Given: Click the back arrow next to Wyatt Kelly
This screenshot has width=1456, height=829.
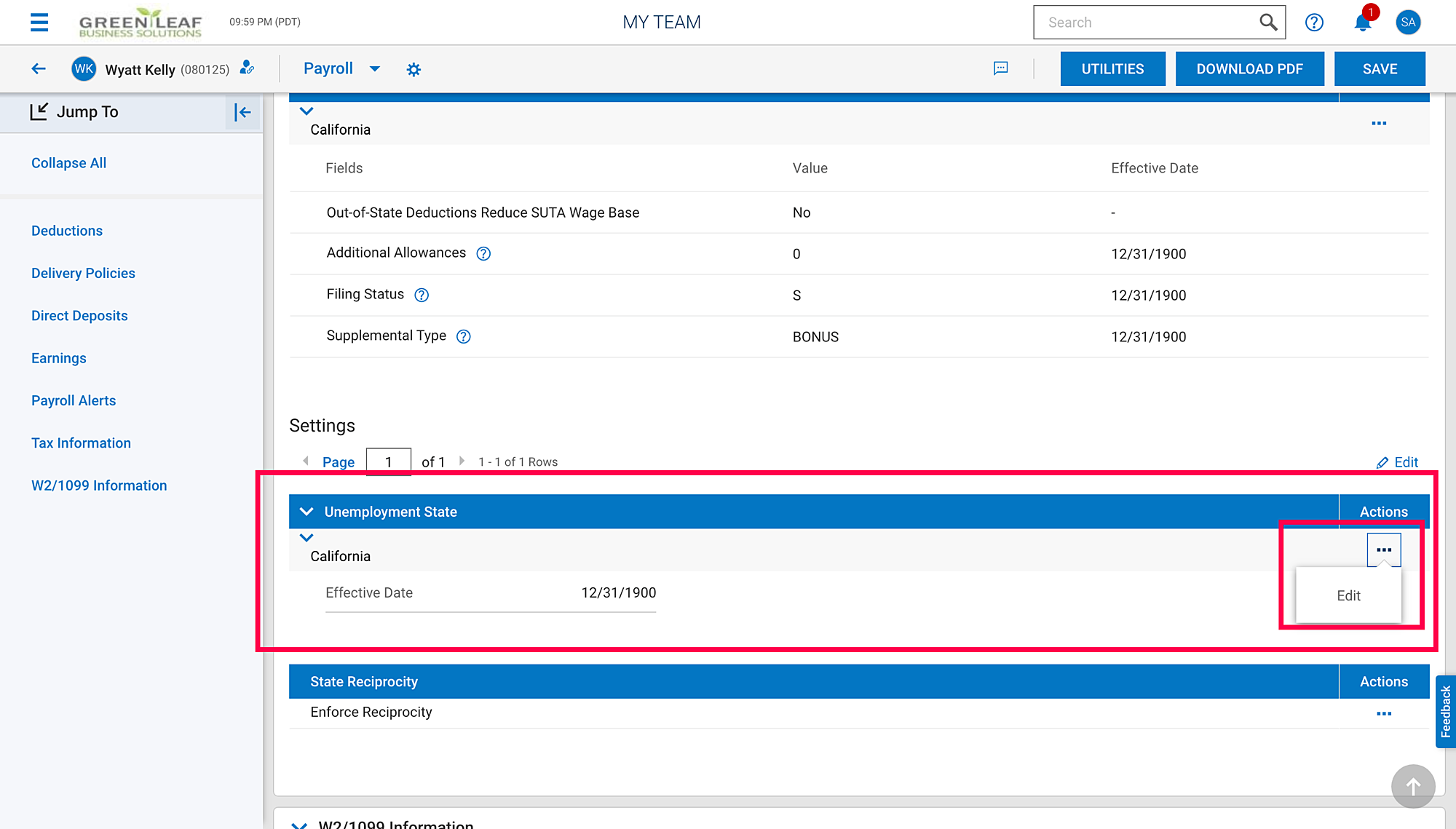Looking at the screenshot, I should tap(39, 69).
